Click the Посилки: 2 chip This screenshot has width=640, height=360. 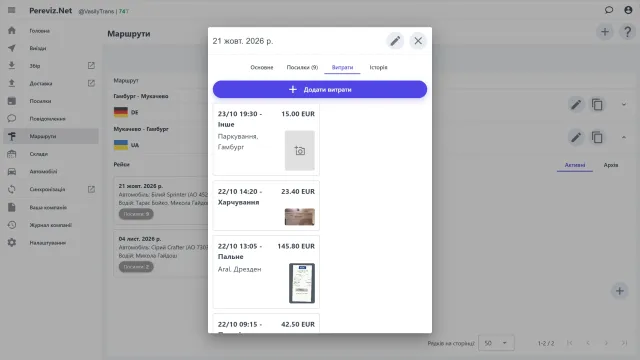pyautogui.click(x=136, y=267)
